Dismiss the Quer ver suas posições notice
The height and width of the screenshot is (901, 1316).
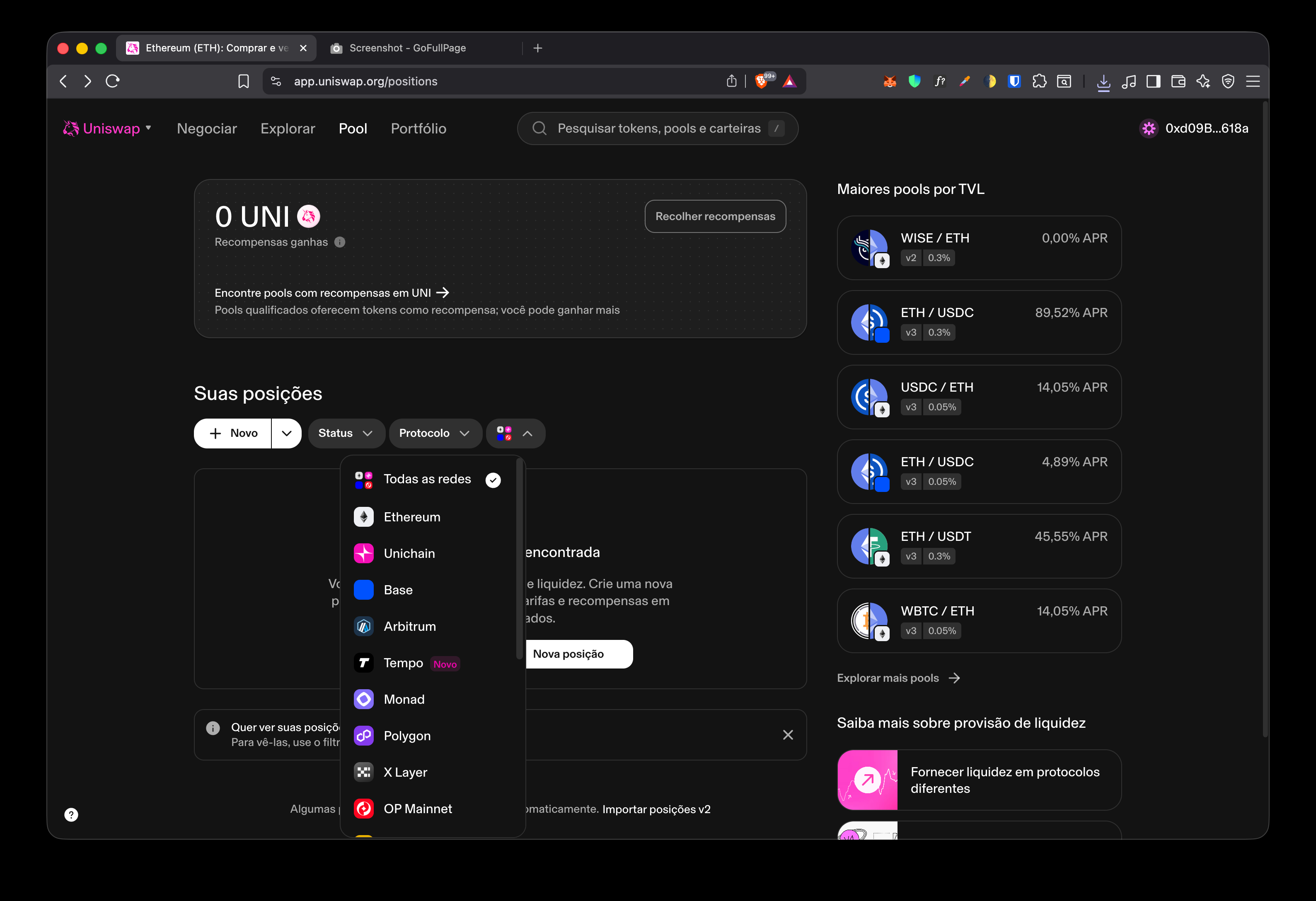click(788, 735)
